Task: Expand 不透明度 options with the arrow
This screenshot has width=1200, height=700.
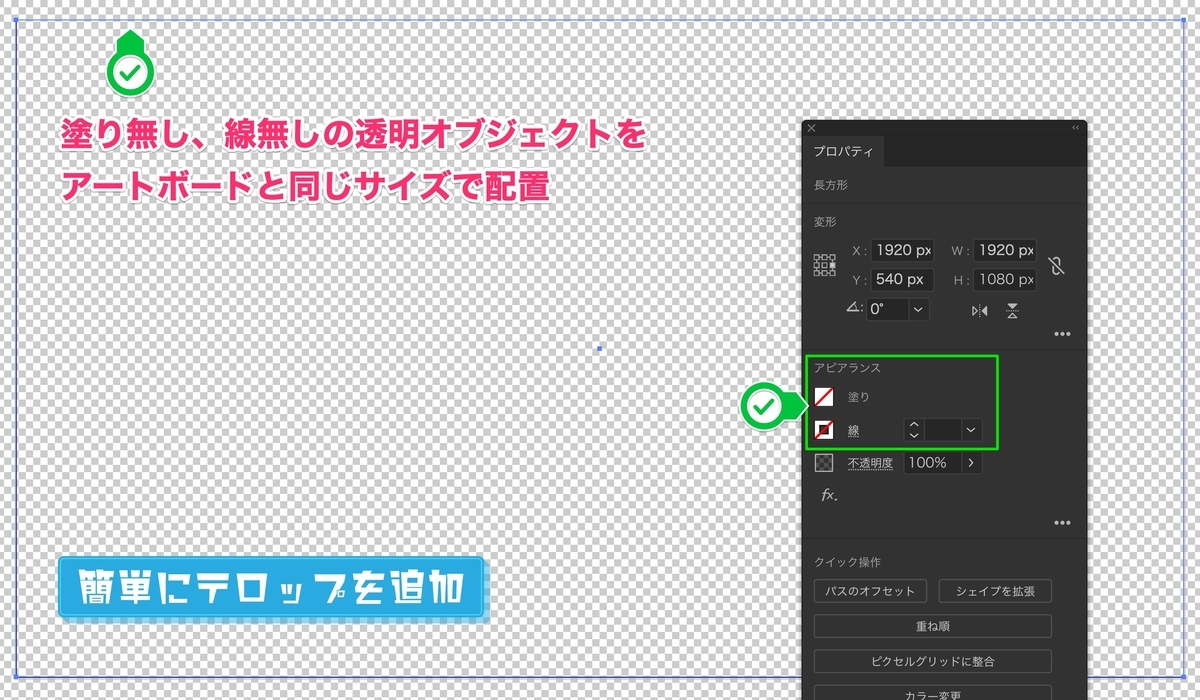Action: click(x=971, y=463)
